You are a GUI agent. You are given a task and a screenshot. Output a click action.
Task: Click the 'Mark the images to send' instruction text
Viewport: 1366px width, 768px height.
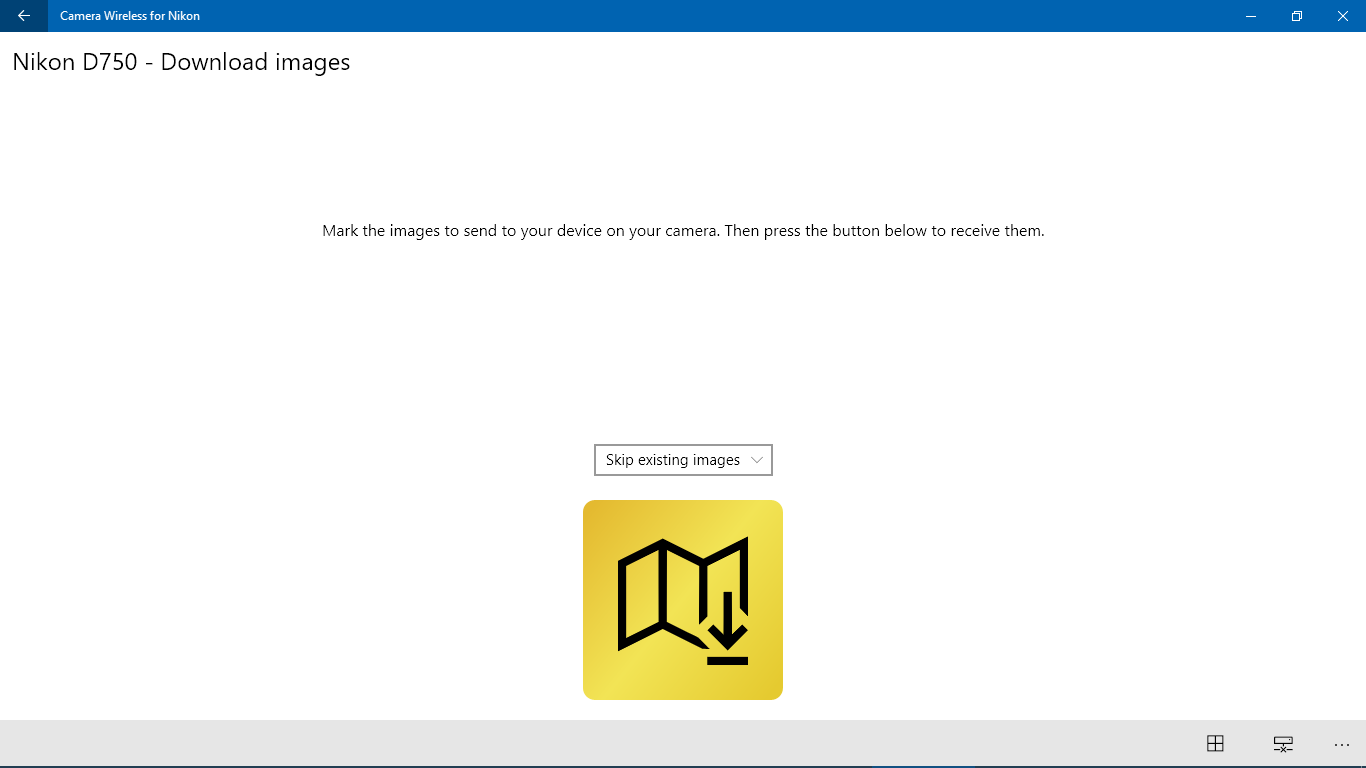683,231
